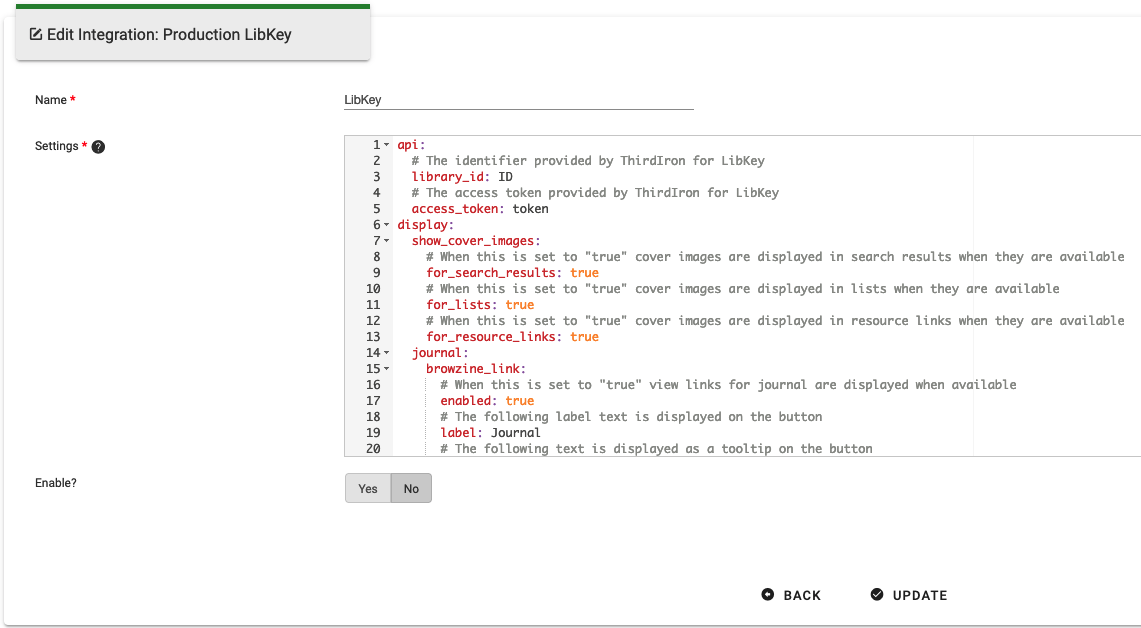Collapse the display section on line 6
The height and width of the screenshot is (628, 1141).
click(x=386, y=224)
